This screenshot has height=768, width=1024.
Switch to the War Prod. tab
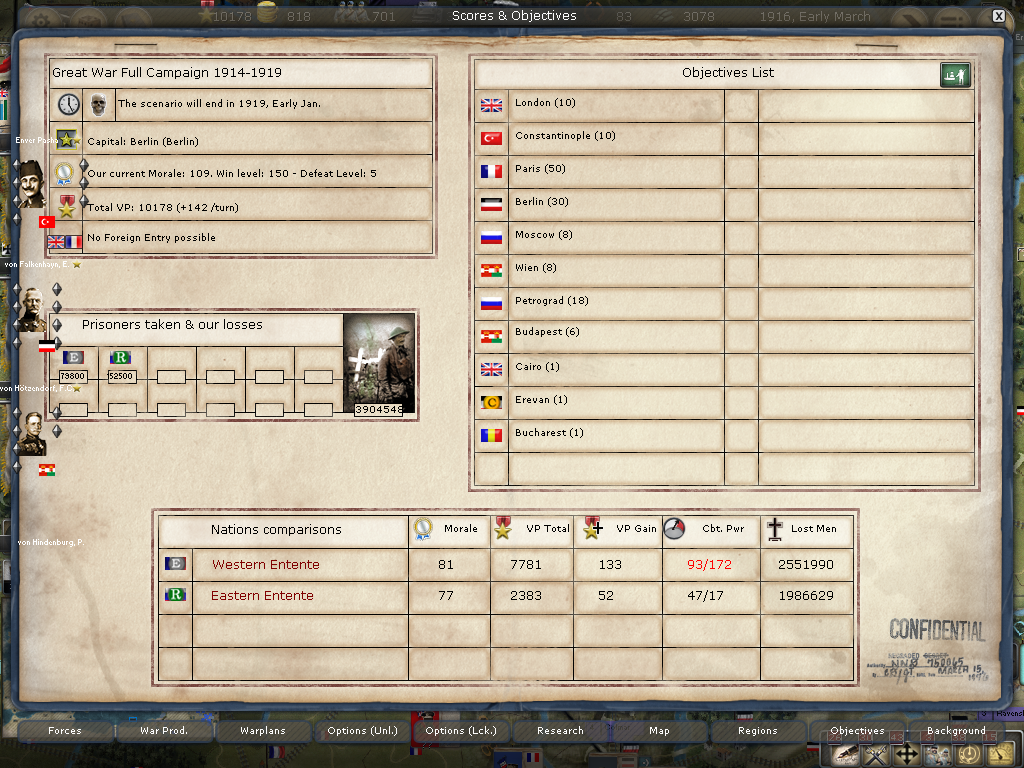(164, 731)
